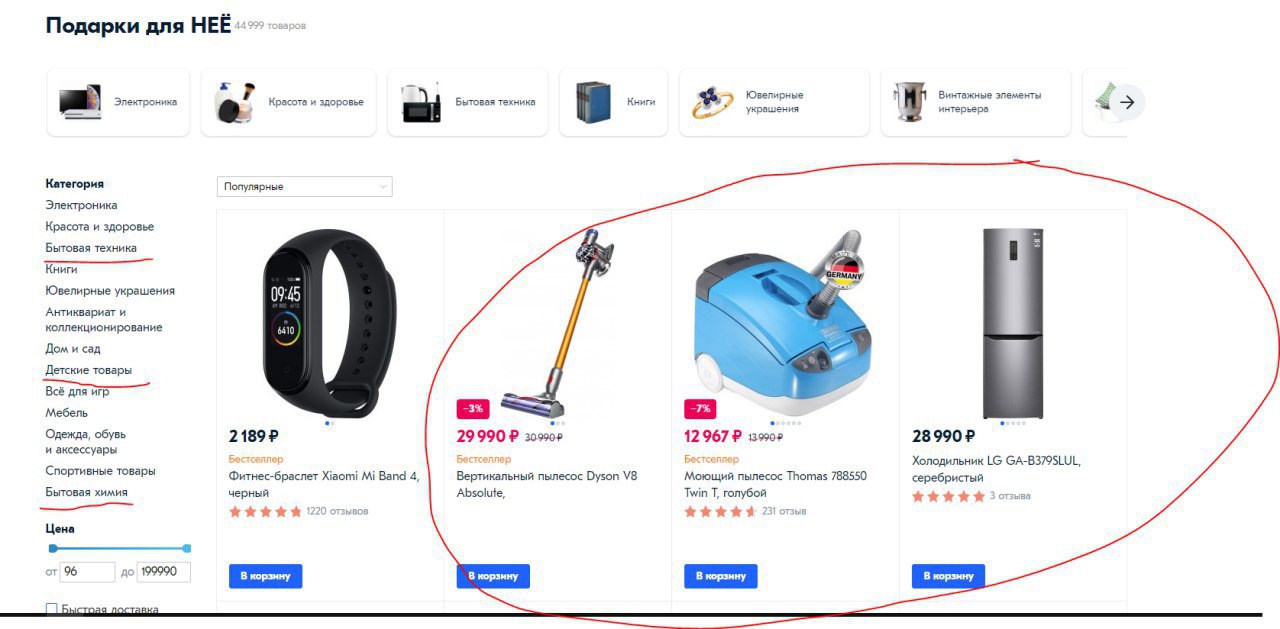Enable the Быстрая доставка checkbox

click(x=52, y=609)
